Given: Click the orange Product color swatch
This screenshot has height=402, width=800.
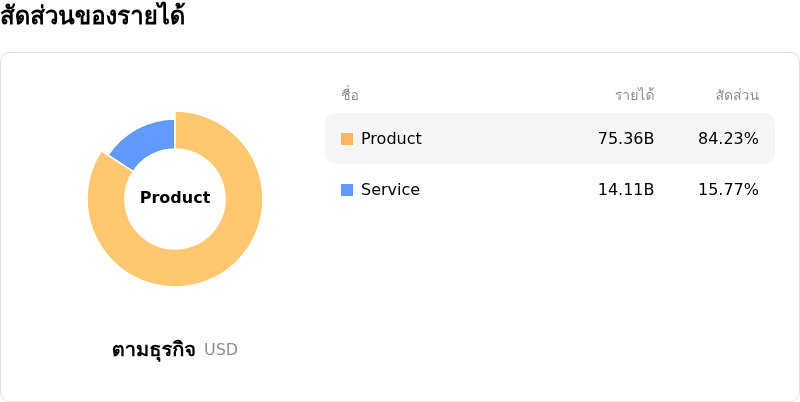Looking at the screenshot, I should 347,139.
